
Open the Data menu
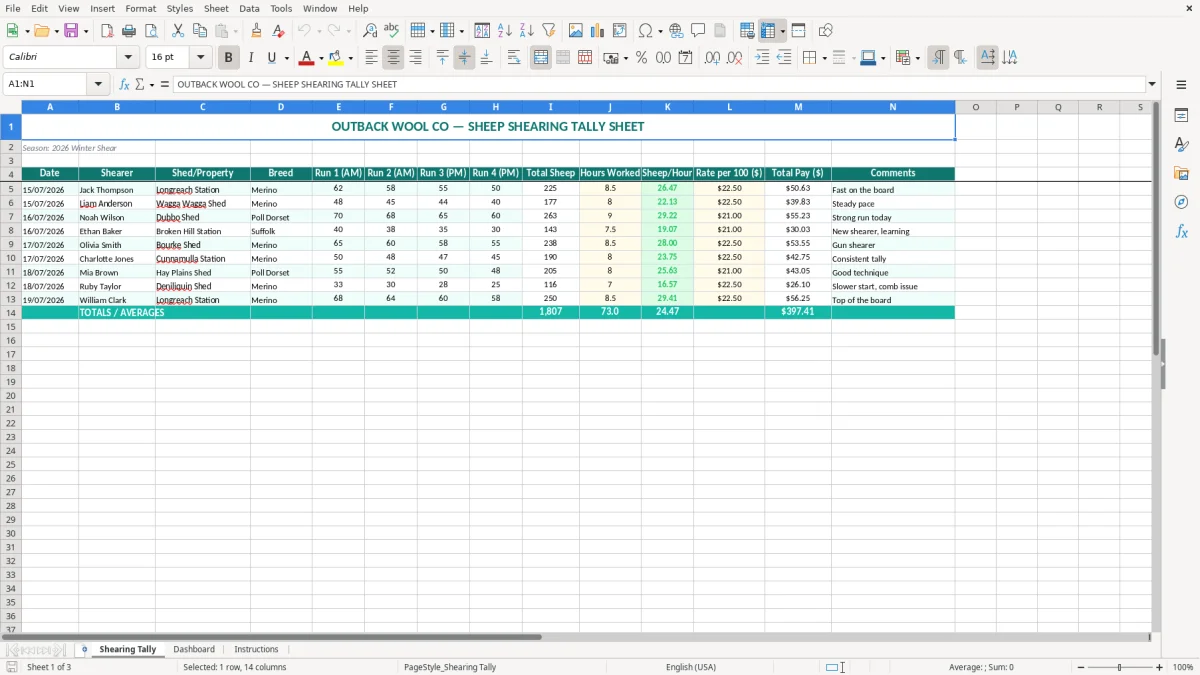click(249, 8)
